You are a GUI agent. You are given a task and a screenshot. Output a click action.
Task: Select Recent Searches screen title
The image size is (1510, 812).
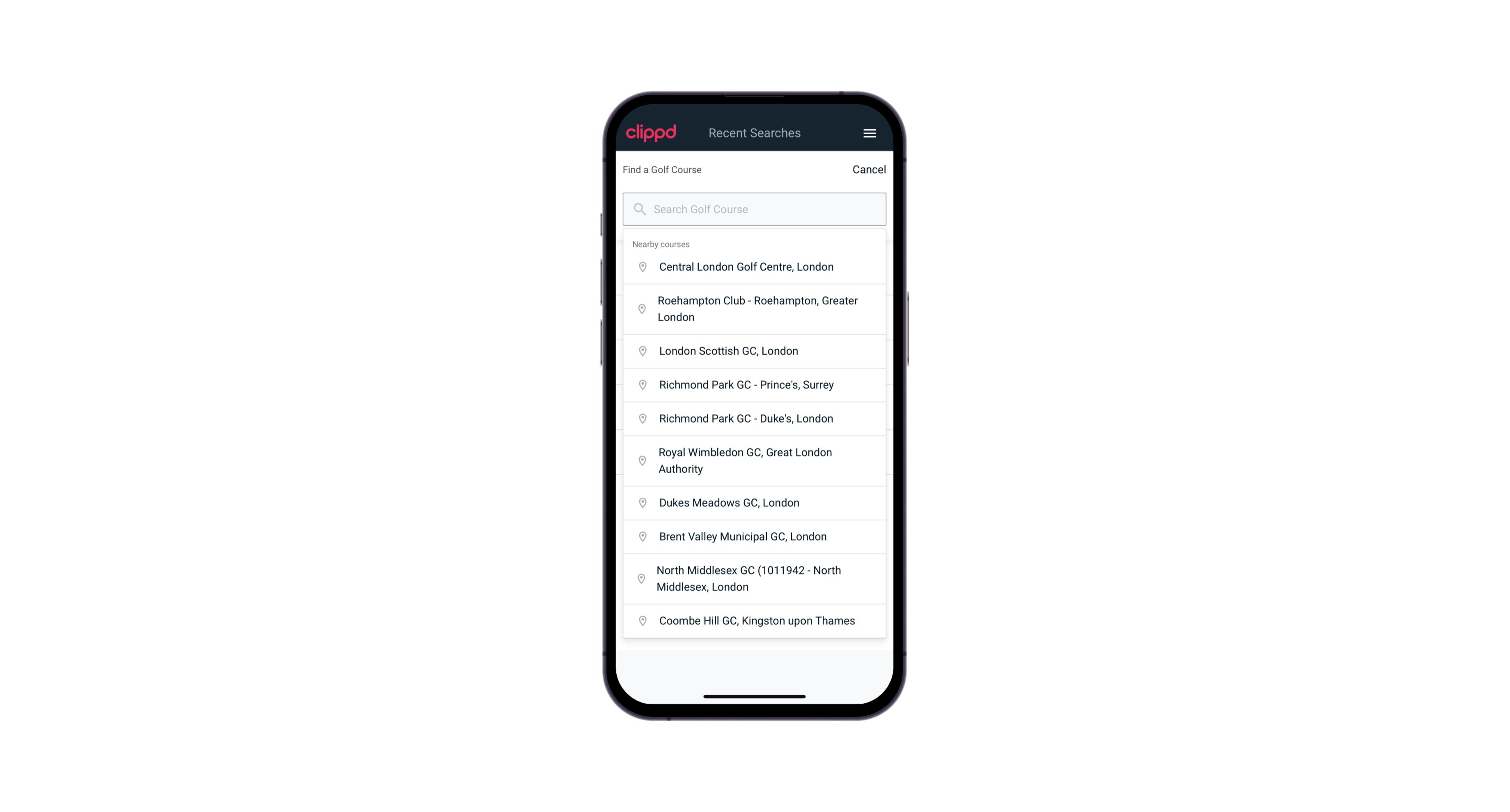click(x=755, y=133)
